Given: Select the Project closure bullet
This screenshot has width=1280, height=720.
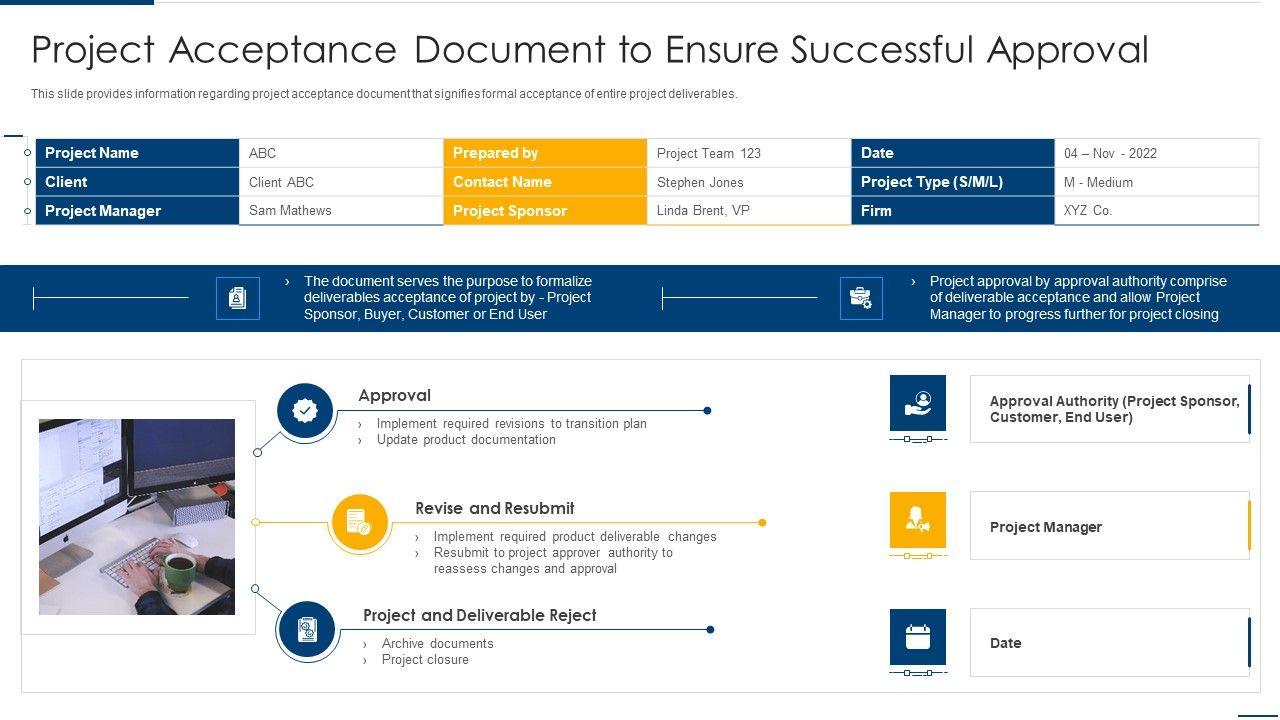Looking at the screenshot, I should tap(425, 660).
